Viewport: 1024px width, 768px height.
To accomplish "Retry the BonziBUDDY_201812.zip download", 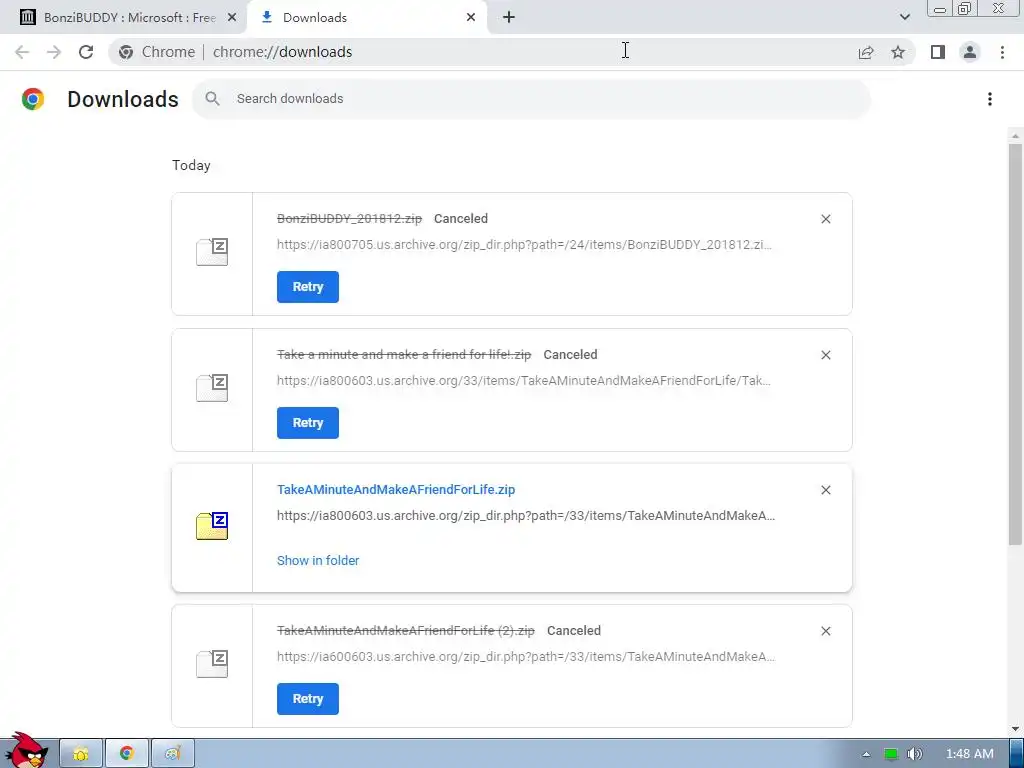I will (x=308, y=287).
